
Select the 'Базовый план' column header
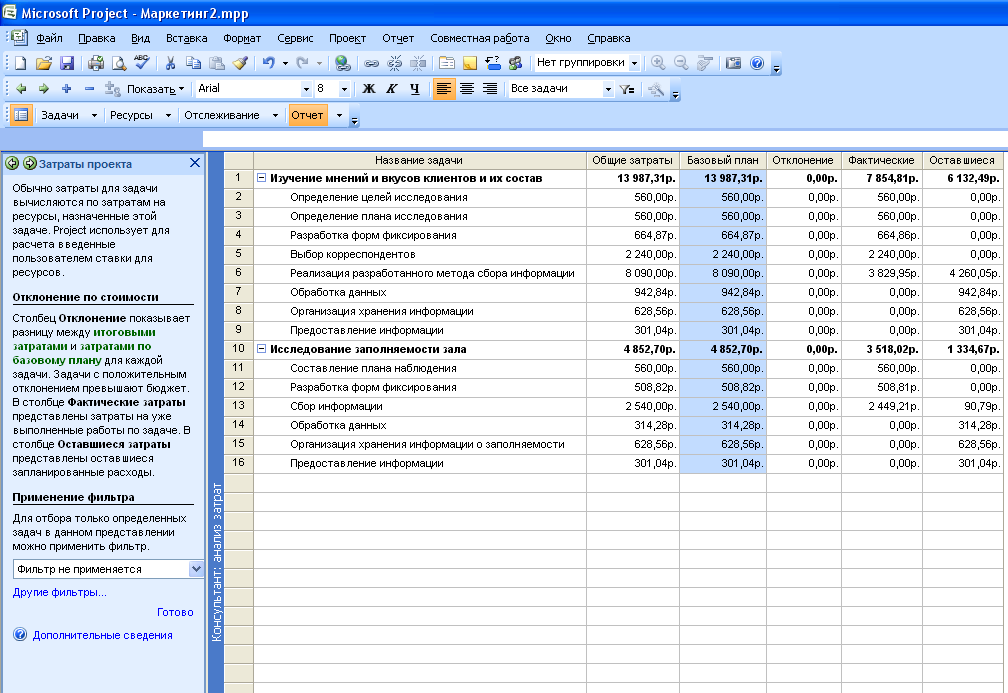pos(723,160)
